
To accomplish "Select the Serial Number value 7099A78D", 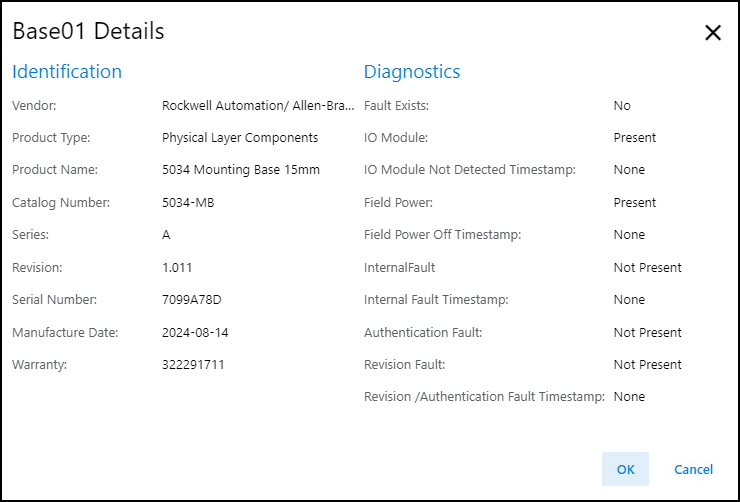I will 191,300.
